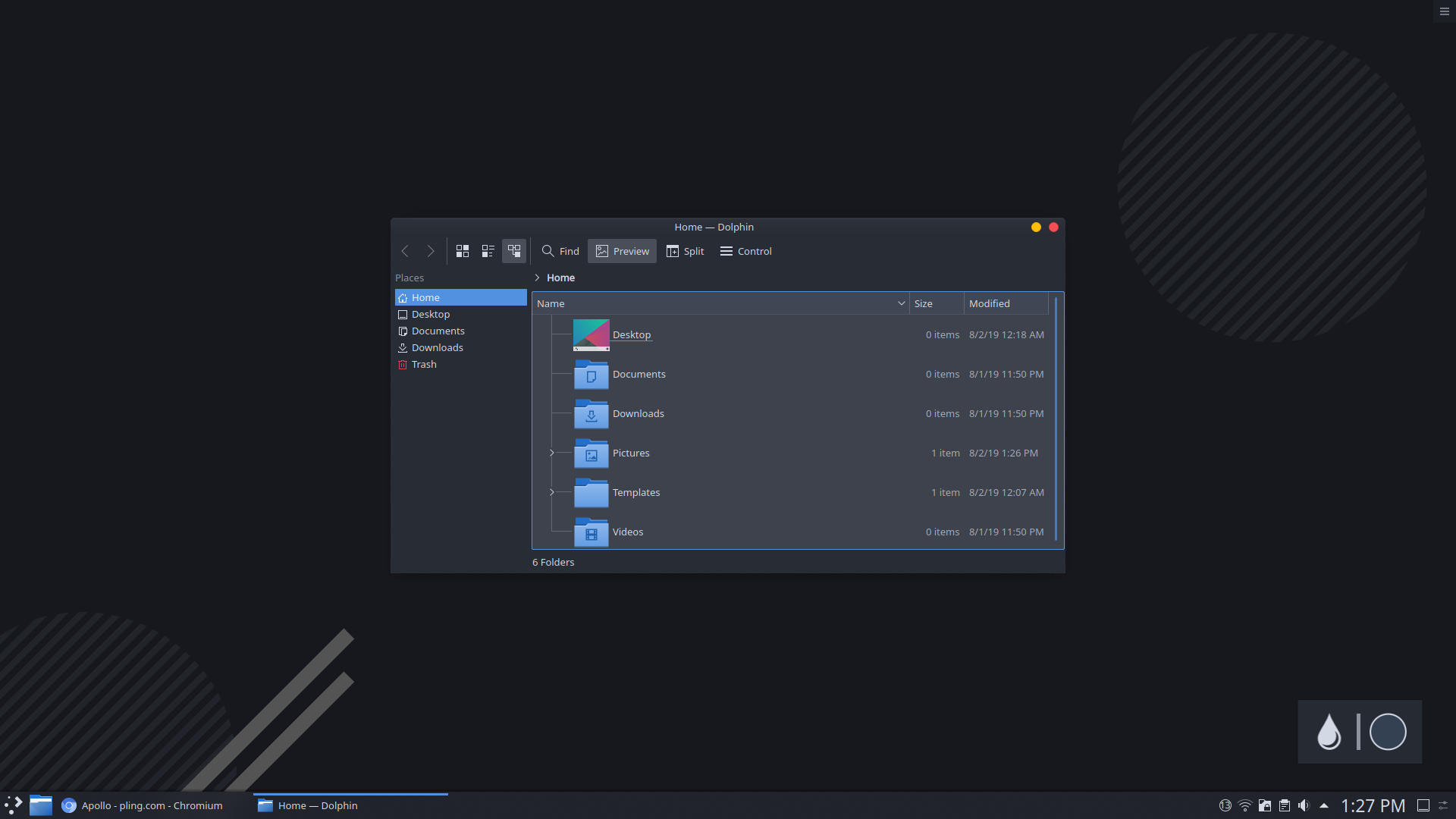Expand hidden system tray icons arrow

point(1324,805)
